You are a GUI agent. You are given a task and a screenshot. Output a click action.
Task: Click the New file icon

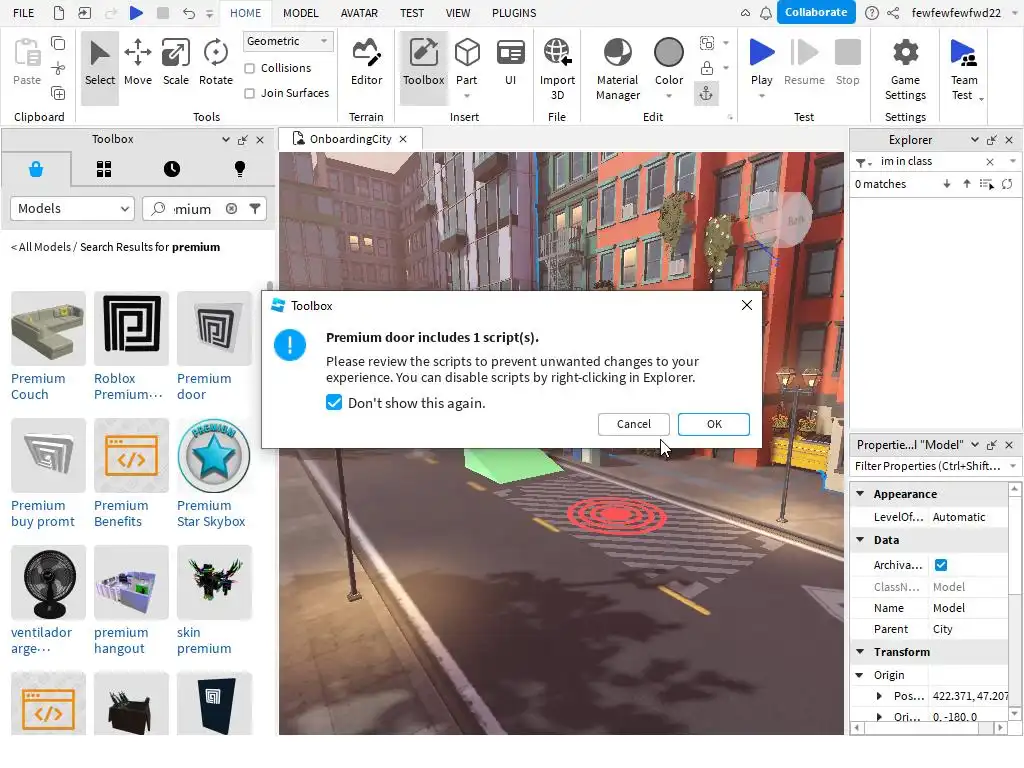coord(59,13)
